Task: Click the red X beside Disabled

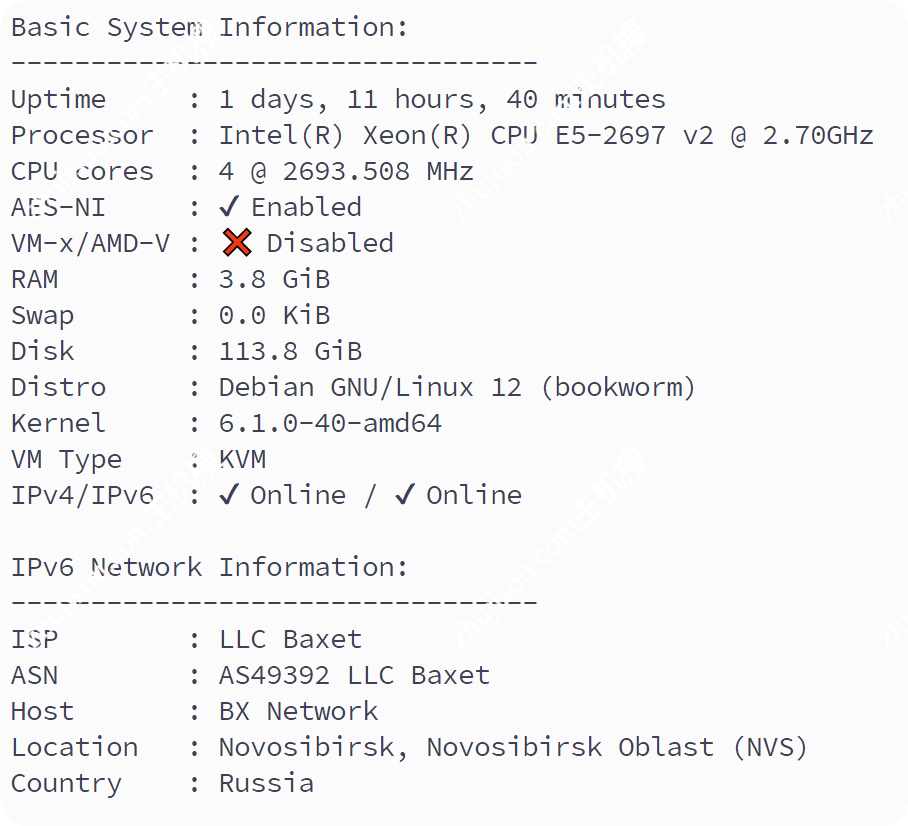Action: pyautogui.click(x=237, y=243)
